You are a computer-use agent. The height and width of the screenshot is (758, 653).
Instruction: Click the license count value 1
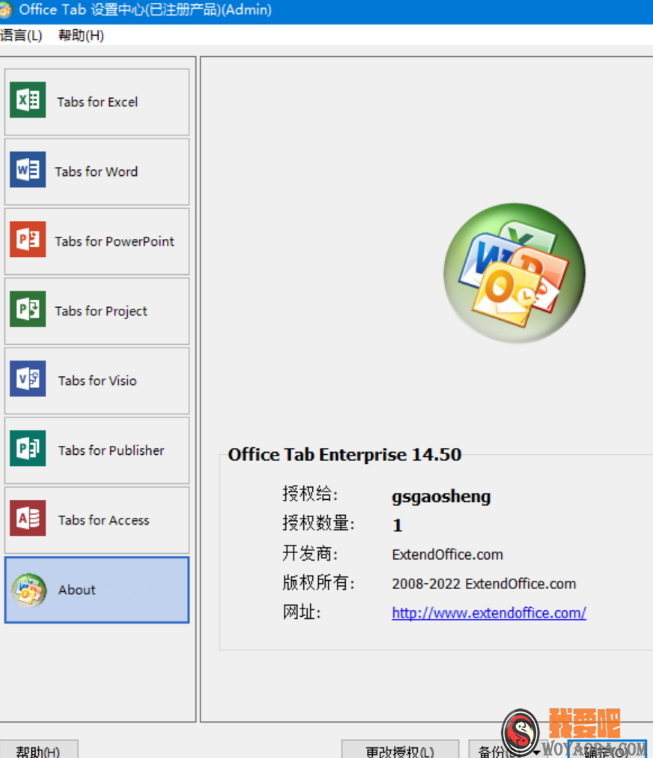[x=397, y=525]
